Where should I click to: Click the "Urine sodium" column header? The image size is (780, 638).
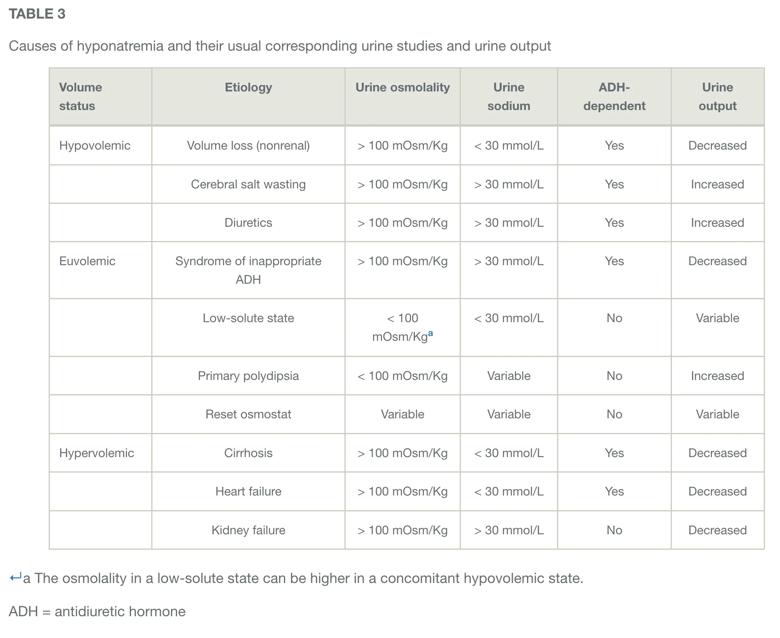pyautogui.click(x=508, y=96)
